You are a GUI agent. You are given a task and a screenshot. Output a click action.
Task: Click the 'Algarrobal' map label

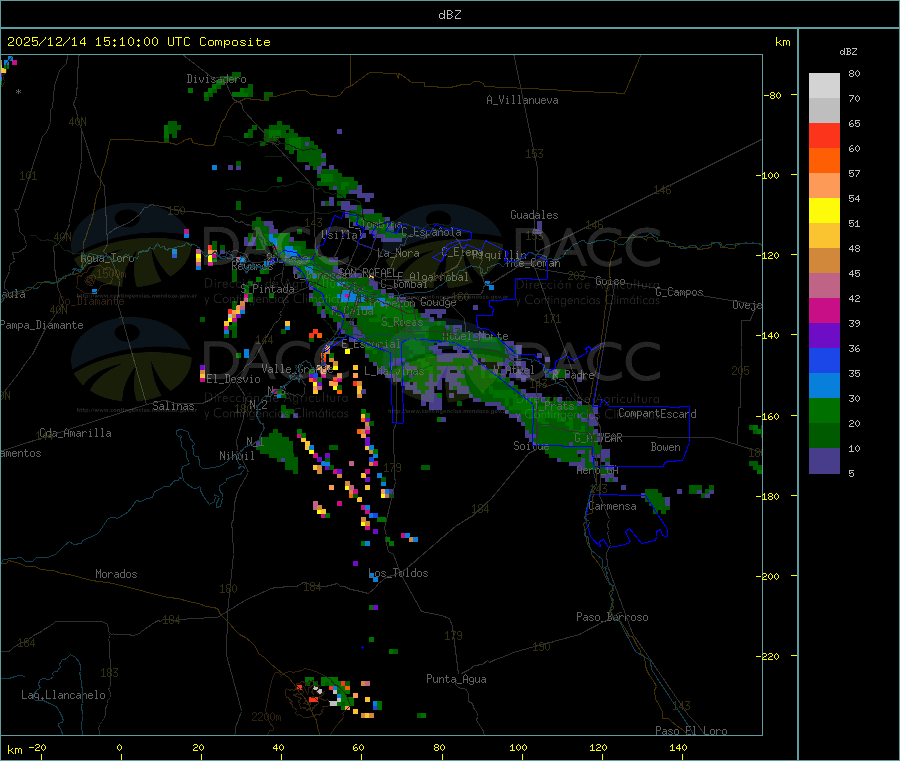click(439, 277)
